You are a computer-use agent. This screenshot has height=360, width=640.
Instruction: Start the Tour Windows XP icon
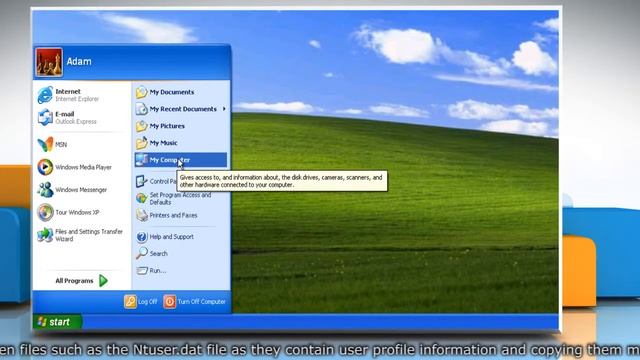click(45, 212)
